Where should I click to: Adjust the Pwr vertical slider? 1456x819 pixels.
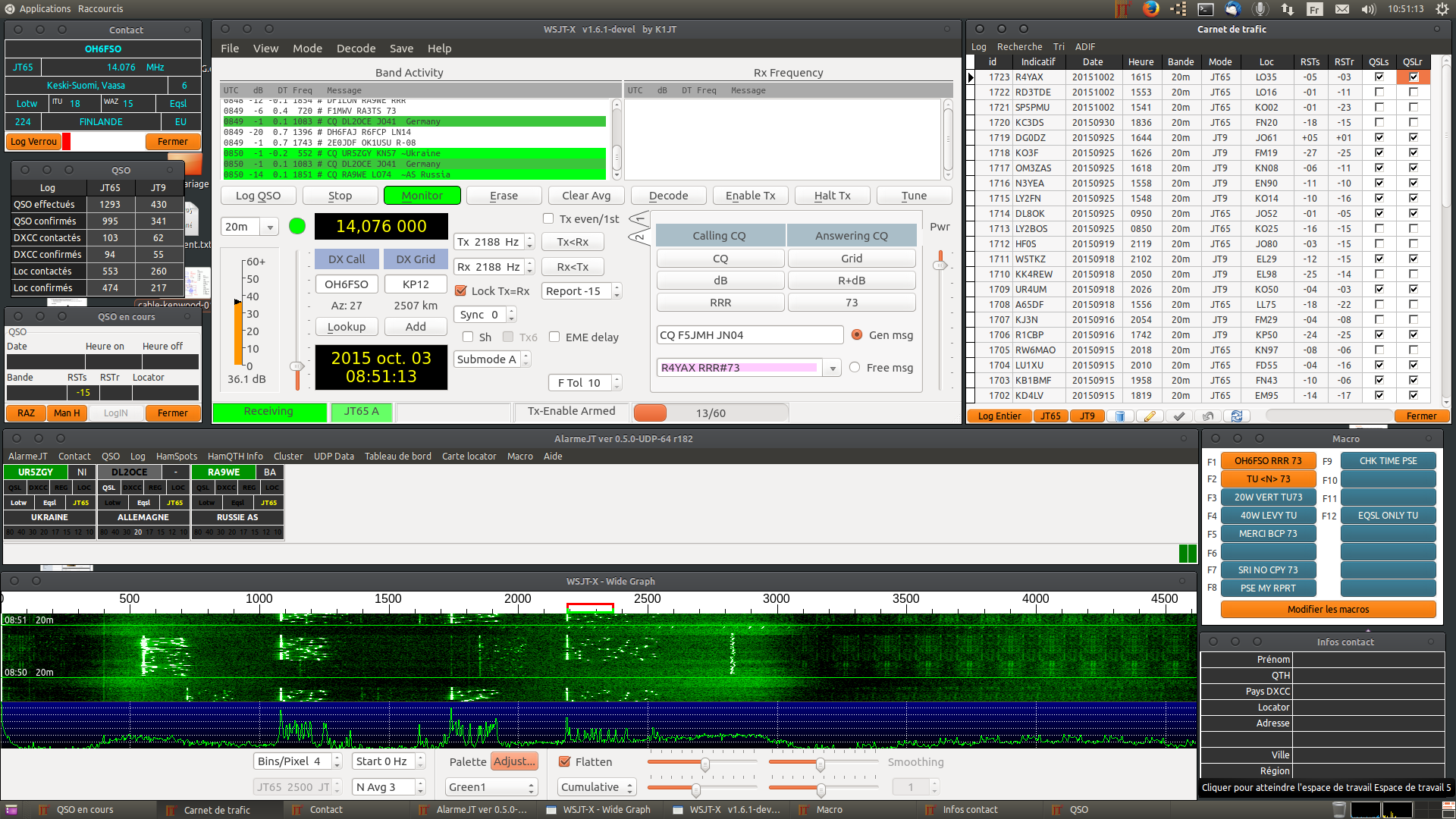(x=940, y=265)
